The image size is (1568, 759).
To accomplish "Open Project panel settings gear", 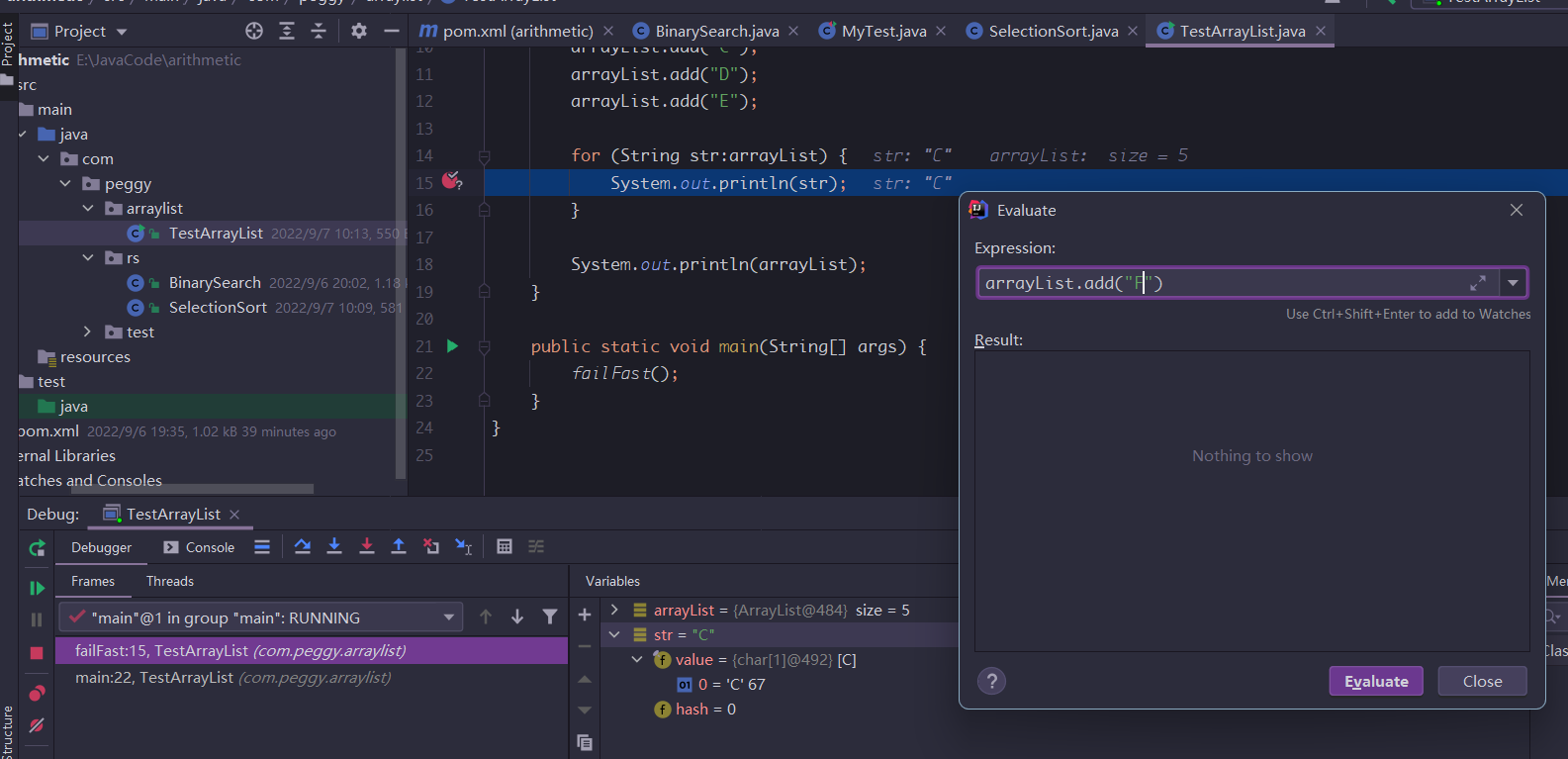I will pos(359,32).
